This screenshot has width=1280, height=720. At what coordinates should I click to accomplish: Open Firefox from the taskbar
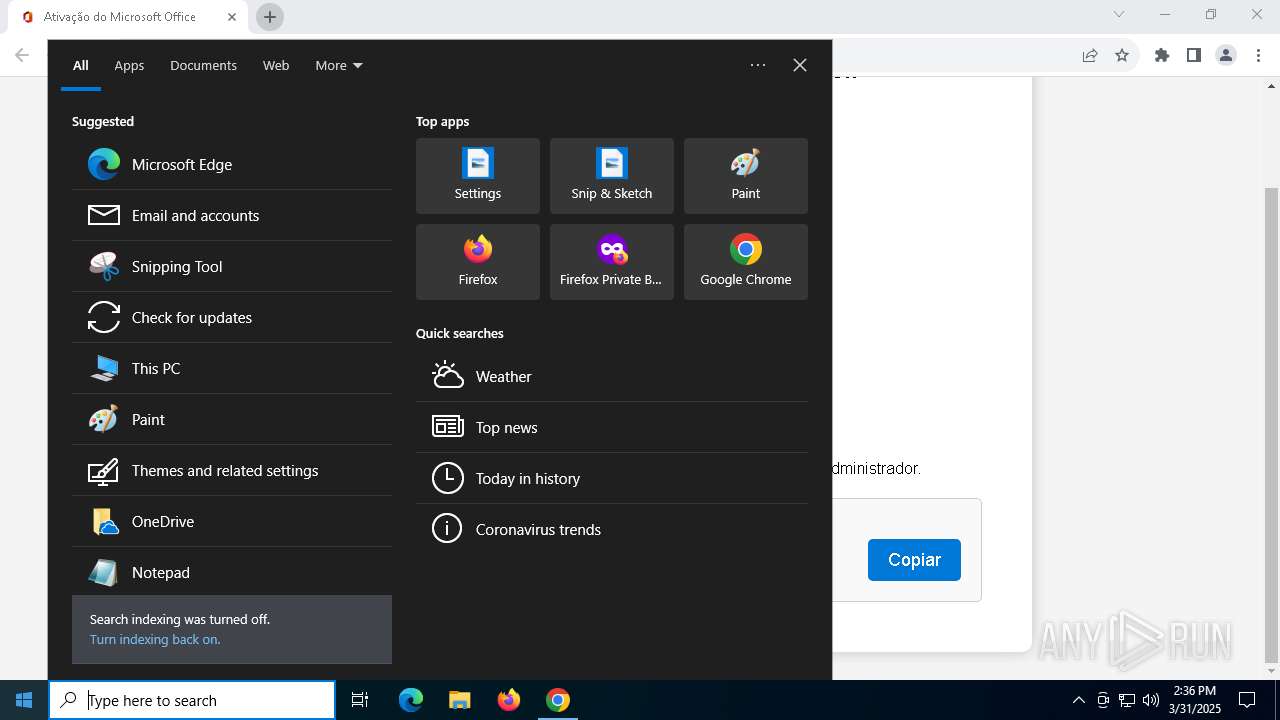click(x=509, y=700)
